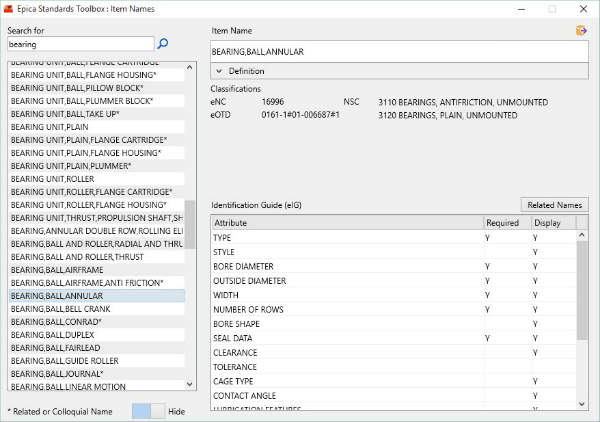Select BEARING,BALL,AIRFRAME,ANTI FRICTION* row
The width and height of the screenshot is (600, 422).
tap(96, 283)
